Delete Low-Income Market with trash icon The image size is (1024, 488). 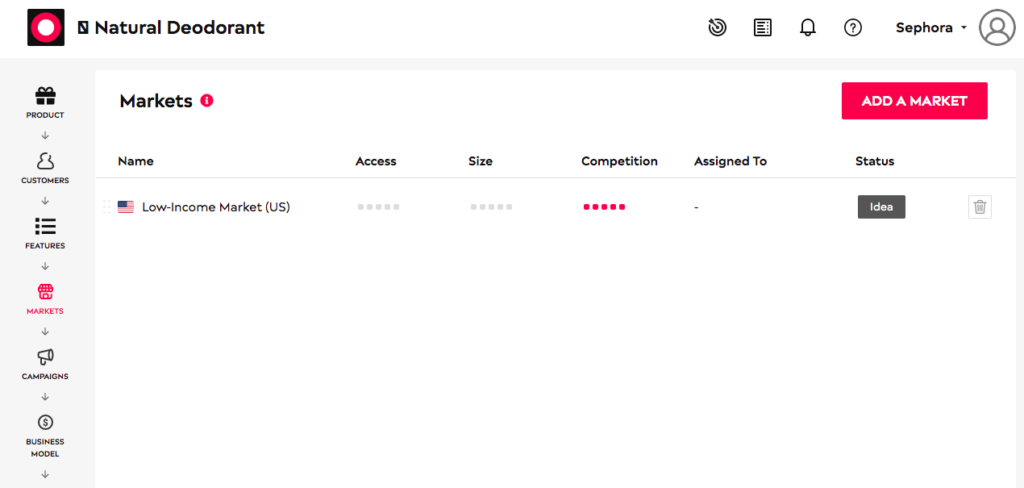pos(980,207)
